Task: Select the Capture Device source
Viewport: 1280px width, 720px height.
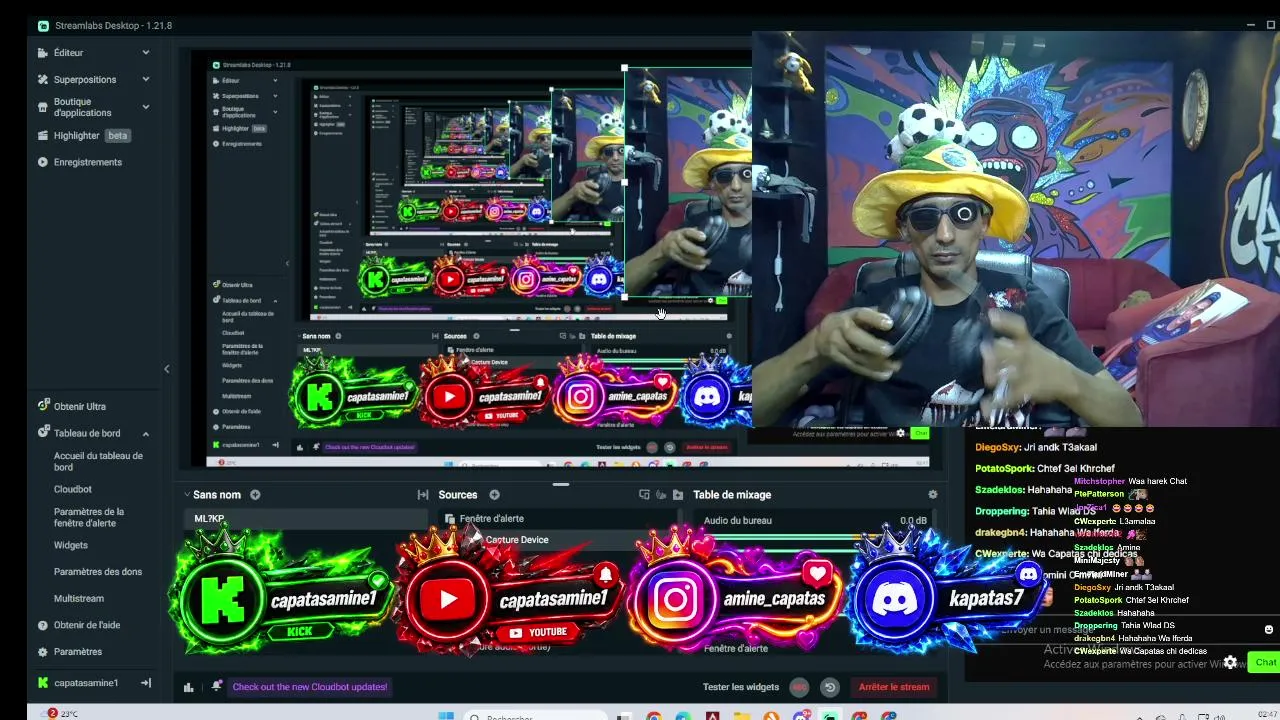Action: (563, 540)
